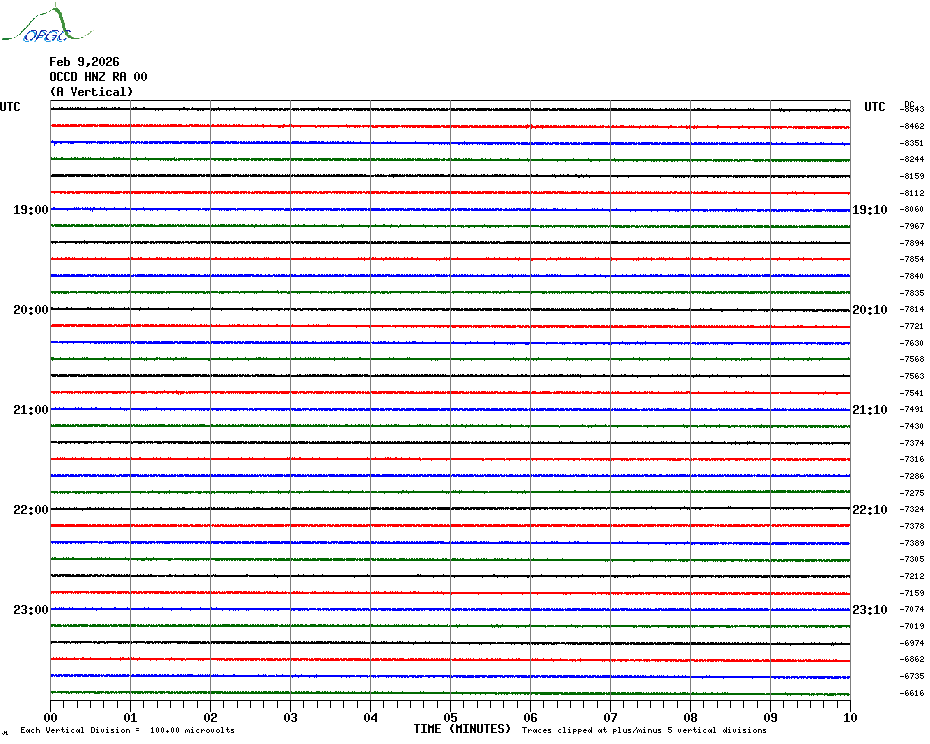
Task: Click the 22:00 time marker on left
Action: (30, 510)
